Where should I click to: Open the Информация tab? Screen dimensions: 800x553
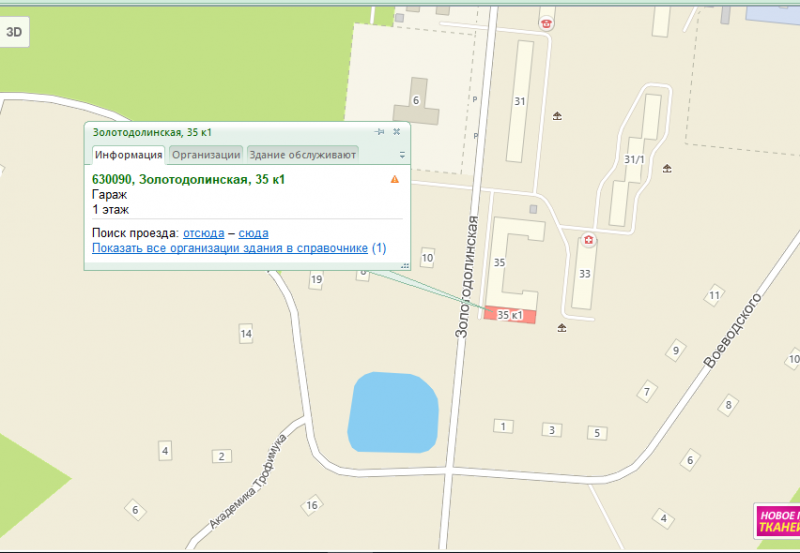128,155
